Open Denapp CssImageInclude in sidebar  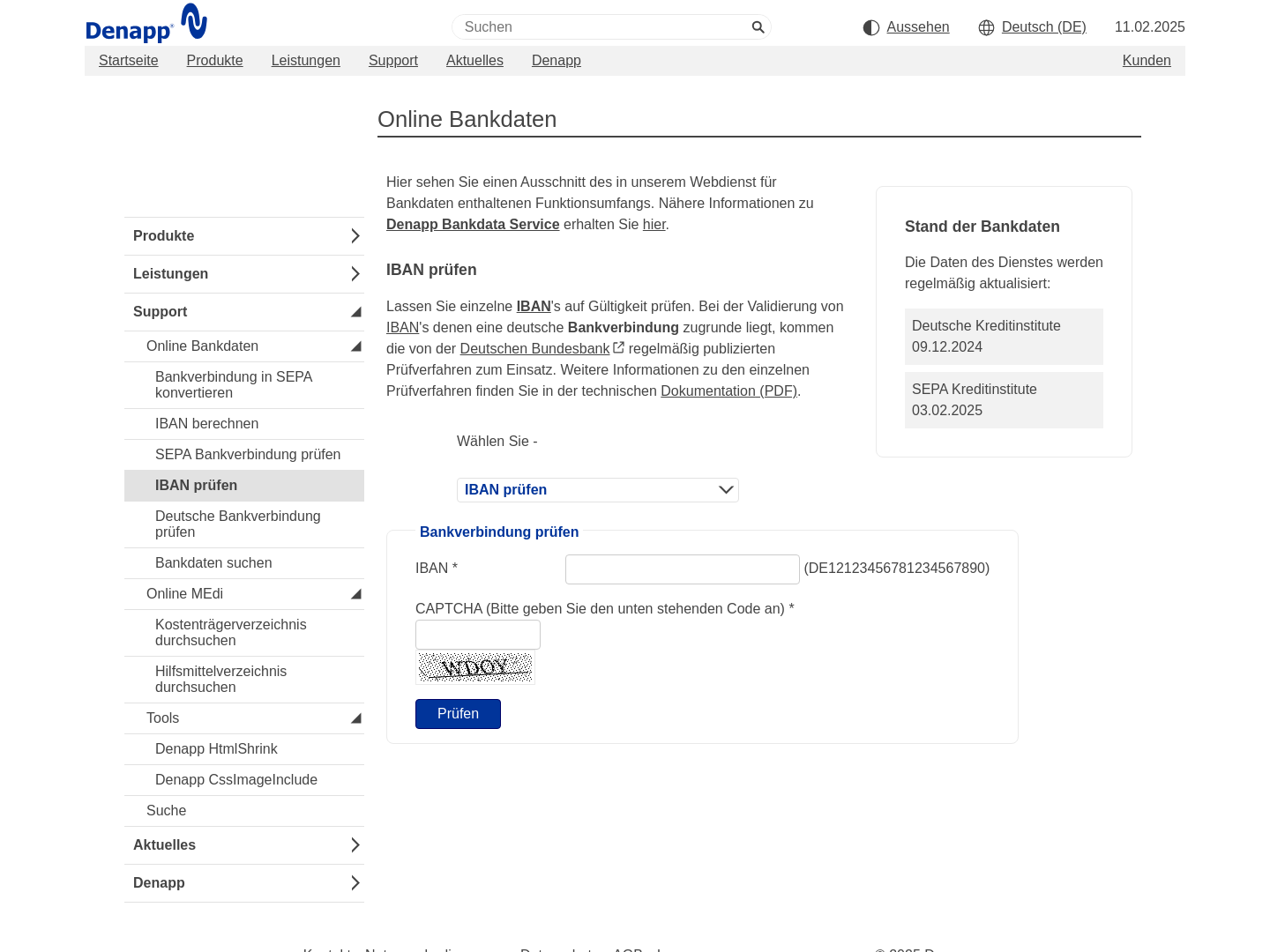point(244,780)
